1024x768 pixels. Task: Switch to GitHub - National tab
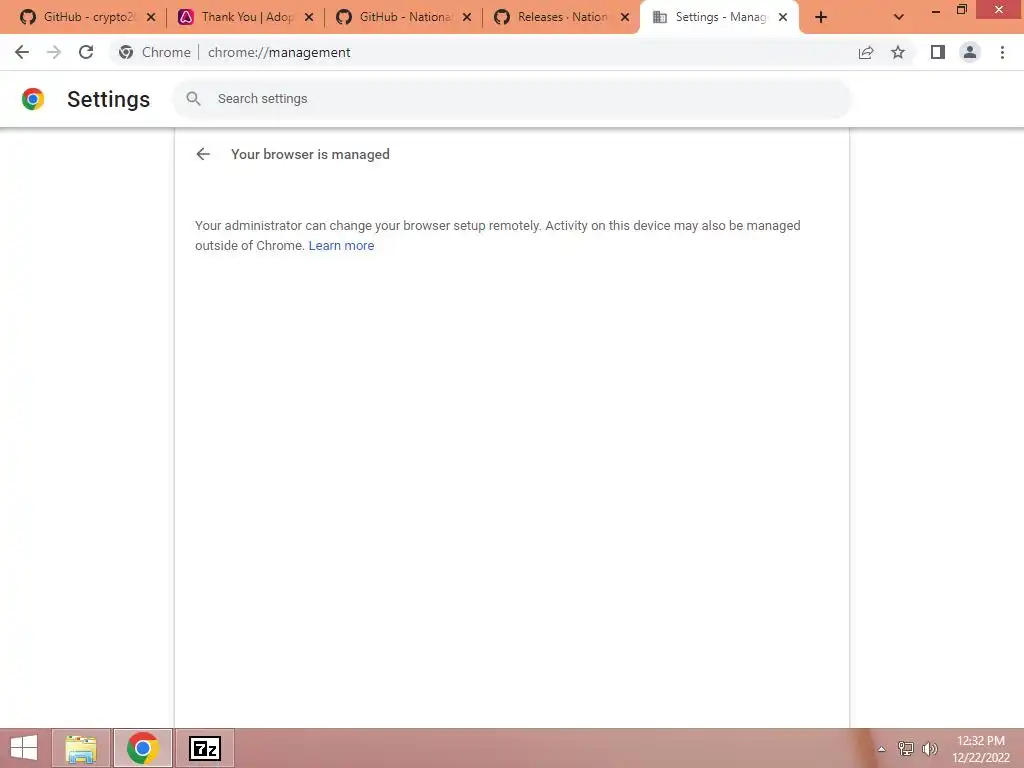[x=404, y=17]
